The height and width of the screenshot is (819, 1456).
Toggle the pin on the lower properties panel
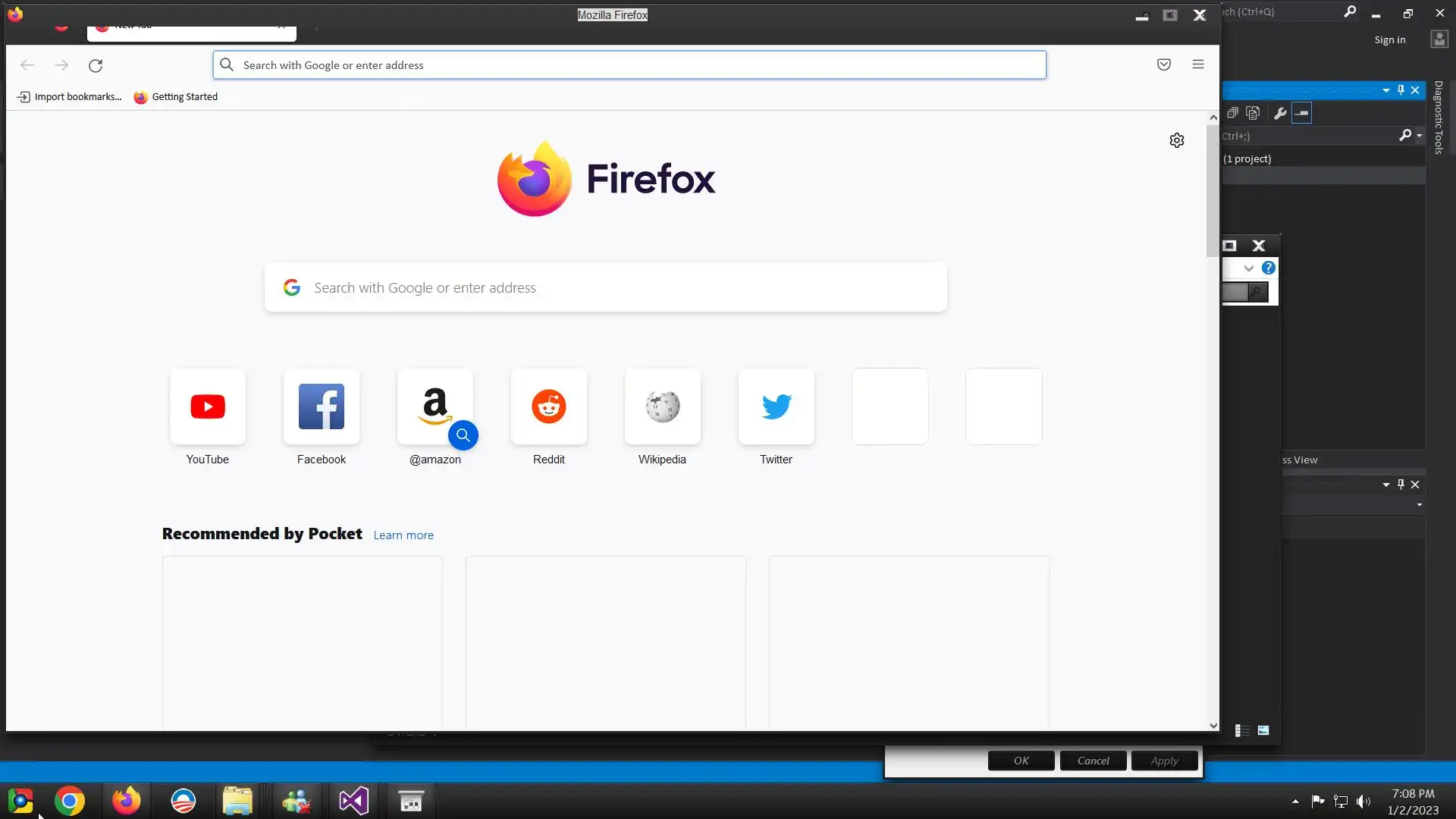click(x=1401, y=484)
